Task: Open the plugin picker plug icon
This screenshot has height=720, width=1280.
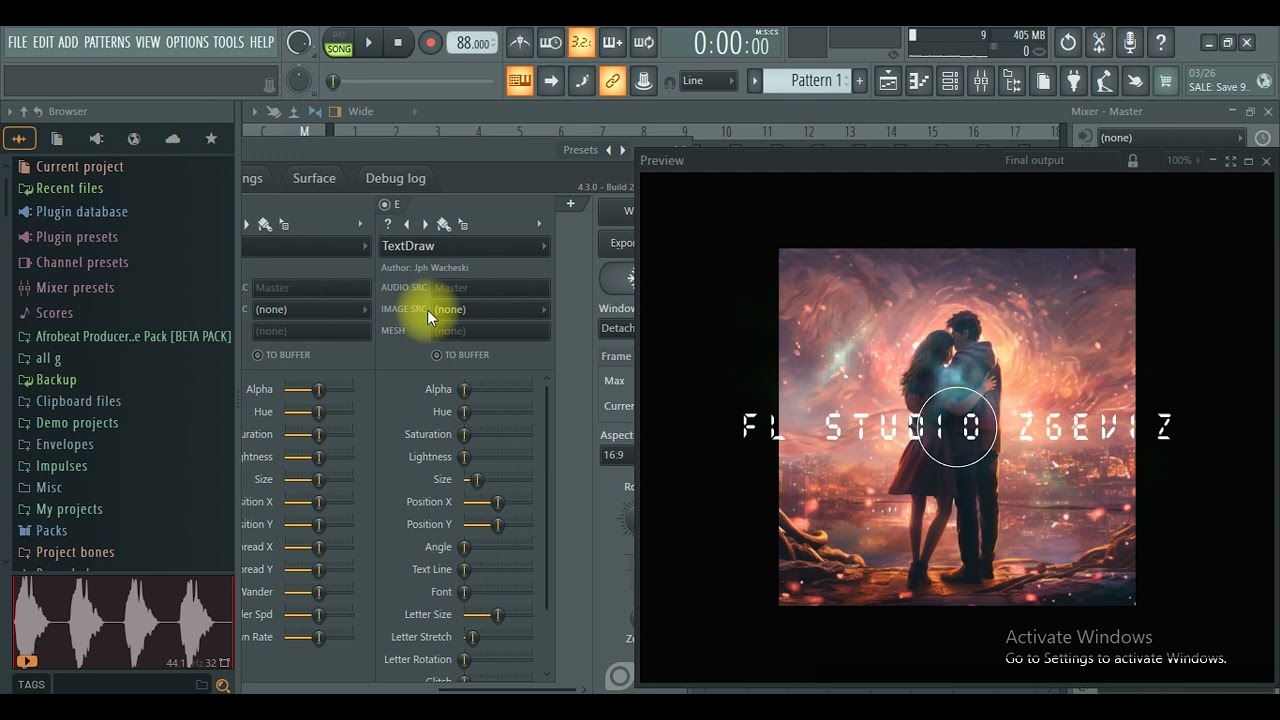Action: point(1074,81)
